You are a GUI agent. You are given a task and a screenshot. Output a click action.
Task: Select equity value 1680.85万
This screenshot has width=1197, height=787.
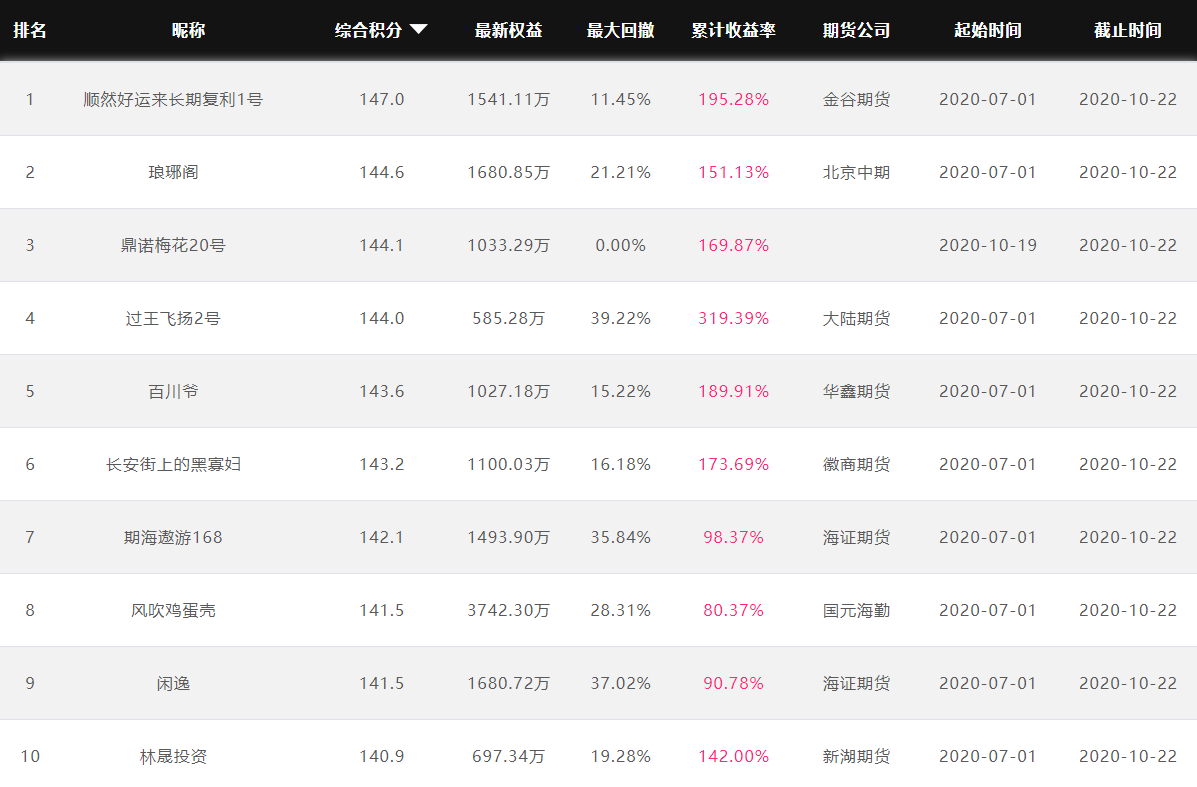(508, 173)
